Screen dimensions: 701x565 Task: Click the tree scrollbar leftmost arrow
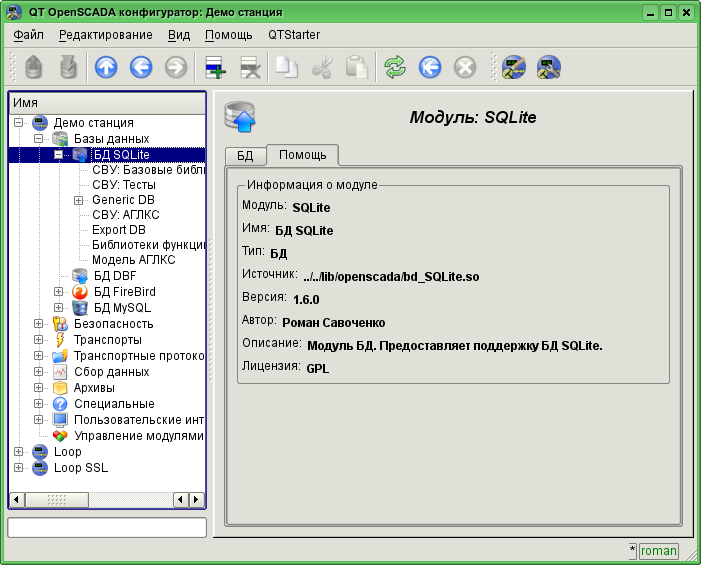(x=17, y=499)
